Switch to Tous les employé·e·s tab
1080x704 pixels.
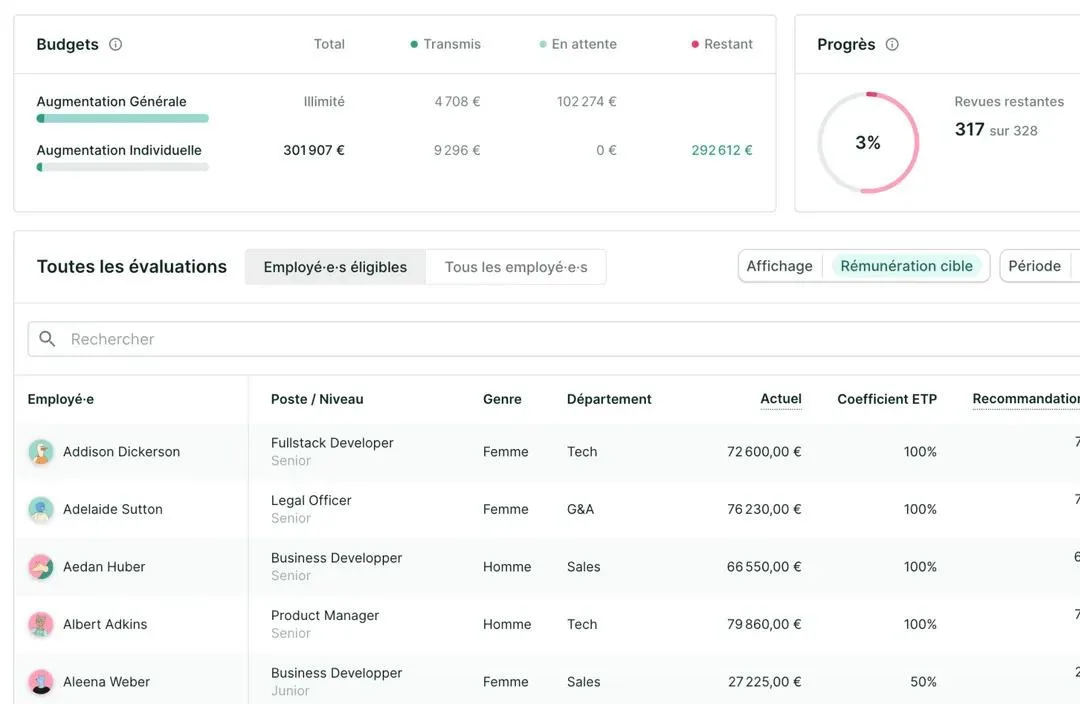516,267
